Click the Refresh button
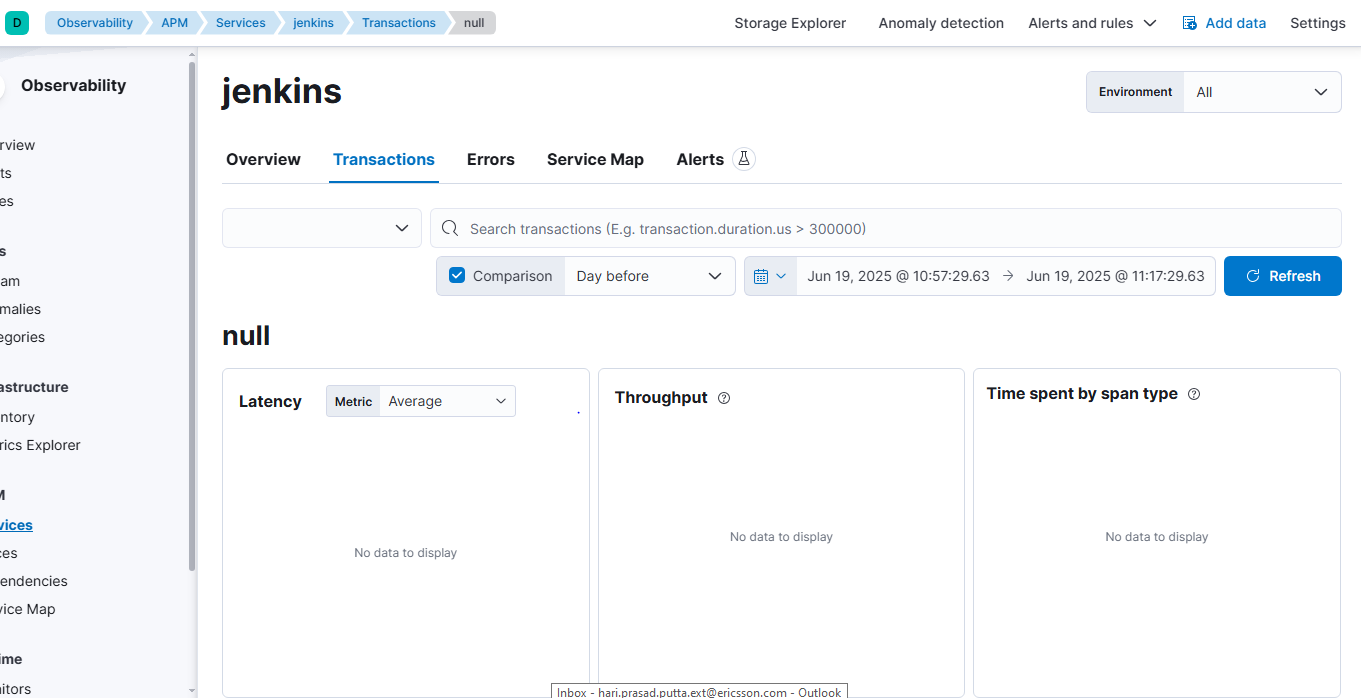1361x698 pixels. pos(1283,276)
